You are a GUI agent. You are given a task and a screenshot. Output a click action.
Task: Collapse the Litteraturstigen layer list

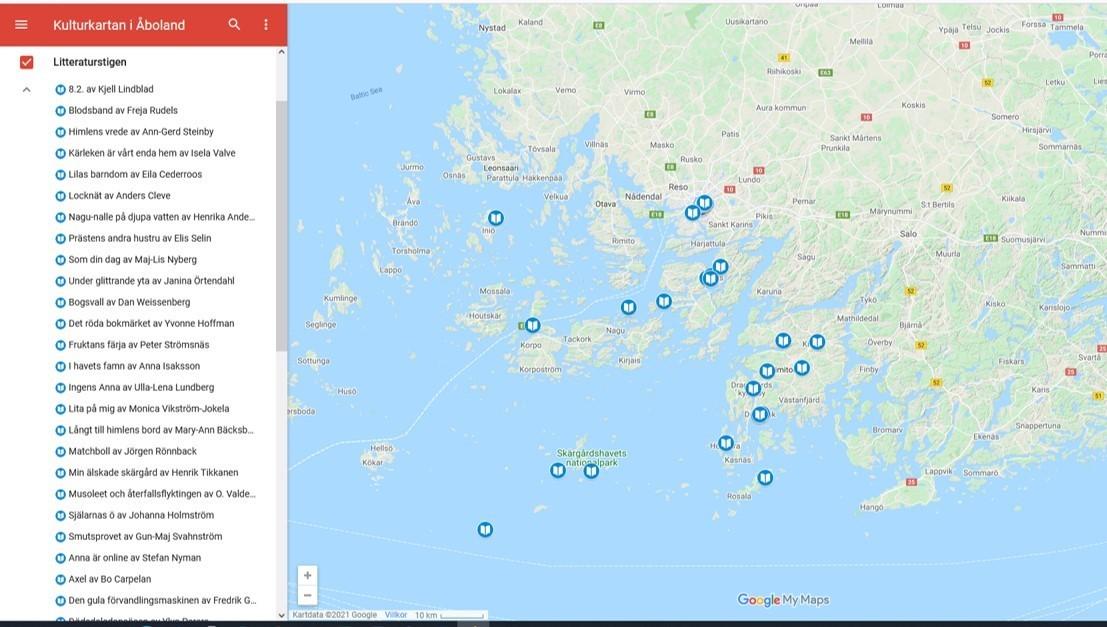tap(27, 90)
